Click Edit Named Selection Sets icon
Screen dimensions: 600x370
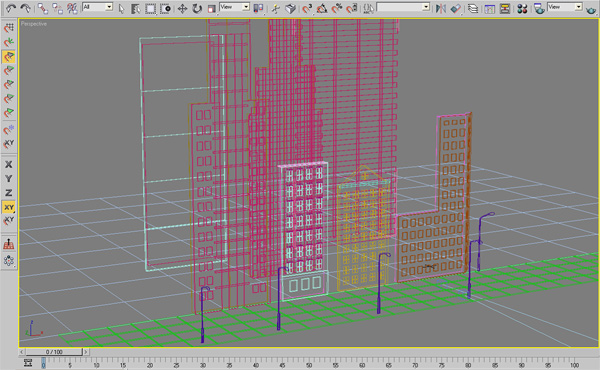pyautogui.click(x=368, y=8)
